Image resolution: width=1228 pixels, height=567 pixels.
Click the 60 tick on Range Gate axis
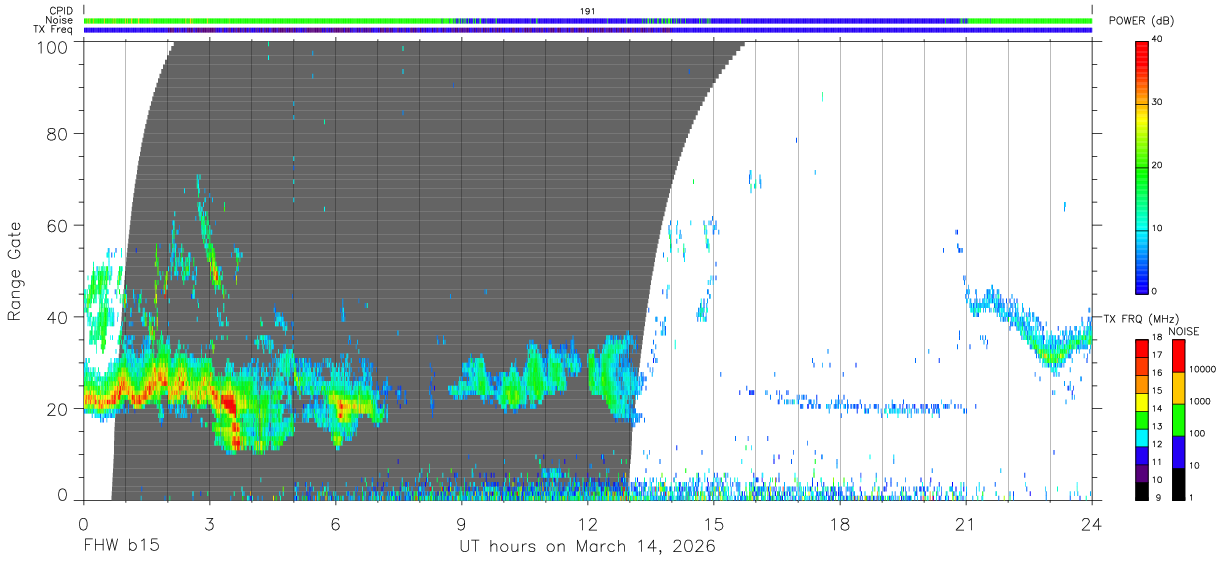56,225
